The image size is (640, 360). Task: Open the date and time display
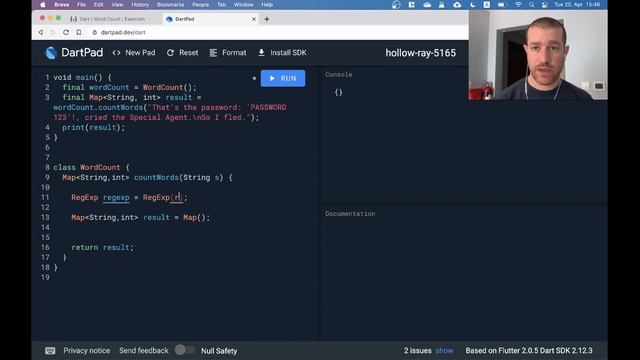577,4
